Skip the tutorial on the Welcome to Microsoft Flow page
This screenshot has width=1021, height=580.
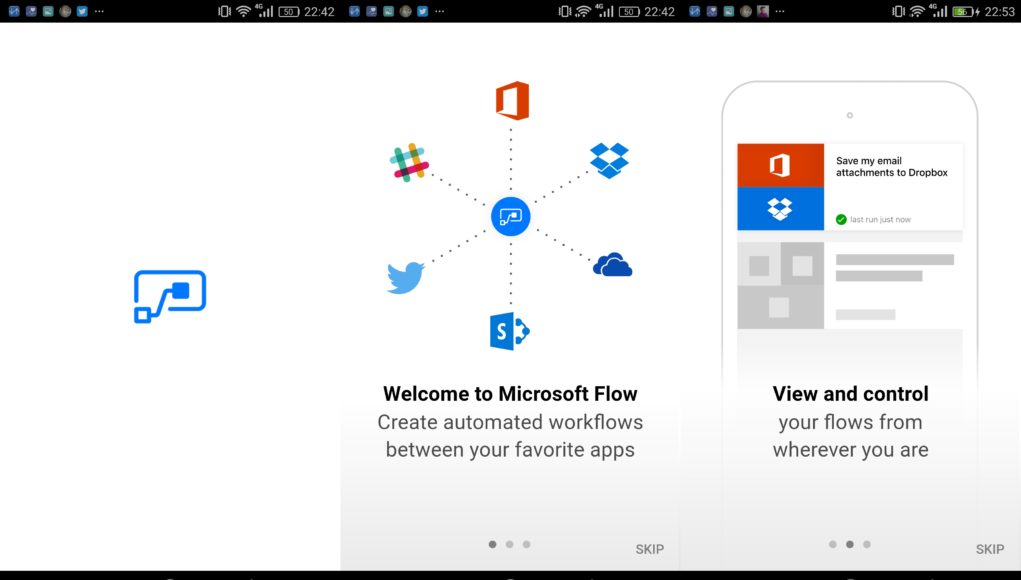[x=650, y=549]
